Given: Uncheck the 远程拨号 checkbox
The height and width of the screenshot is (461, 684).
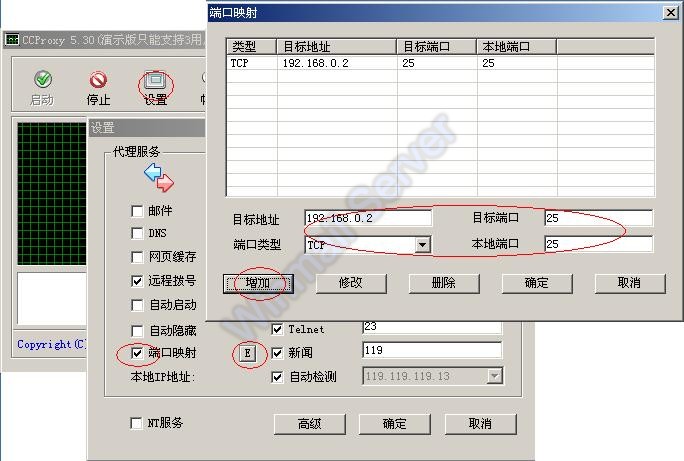Looking at the screenshot, I should [x=137, y=281].
